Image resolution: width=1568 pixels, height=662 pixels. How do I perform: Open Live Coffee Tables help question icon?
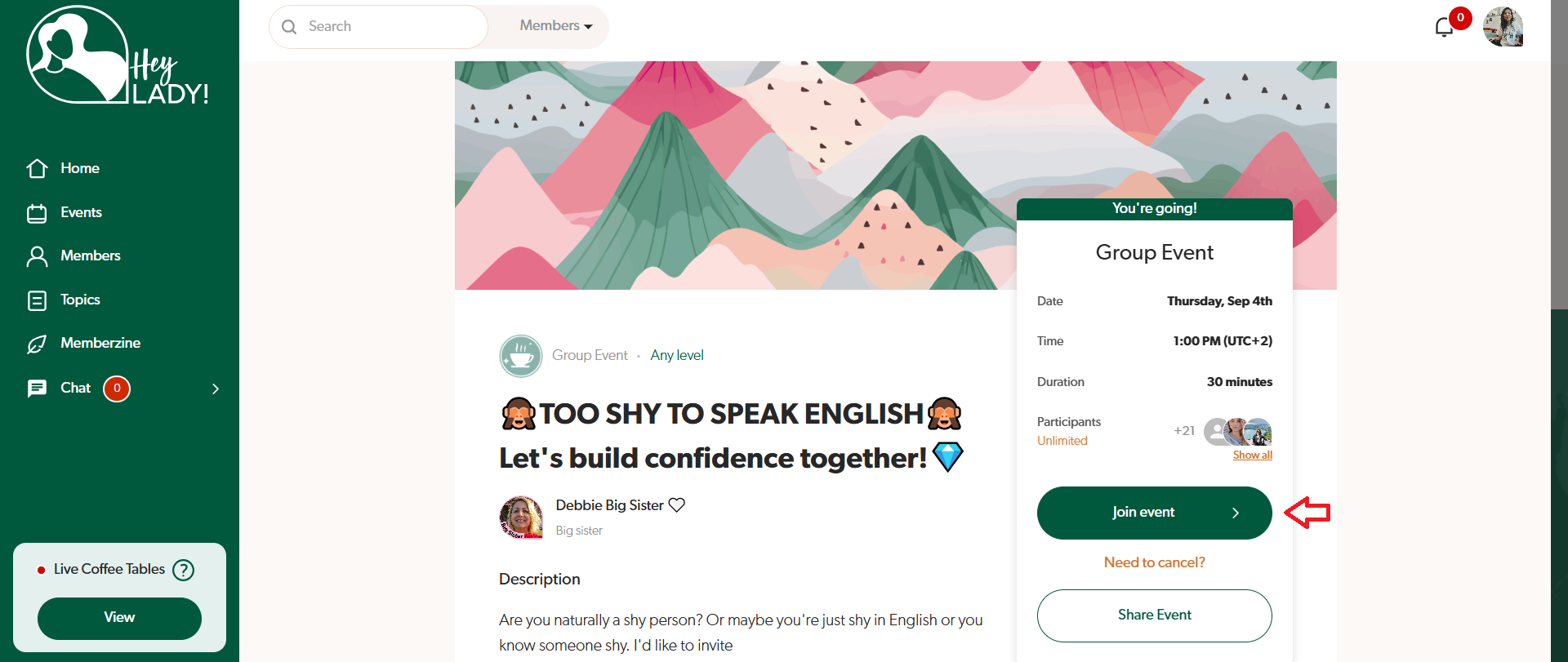[184, 570]
